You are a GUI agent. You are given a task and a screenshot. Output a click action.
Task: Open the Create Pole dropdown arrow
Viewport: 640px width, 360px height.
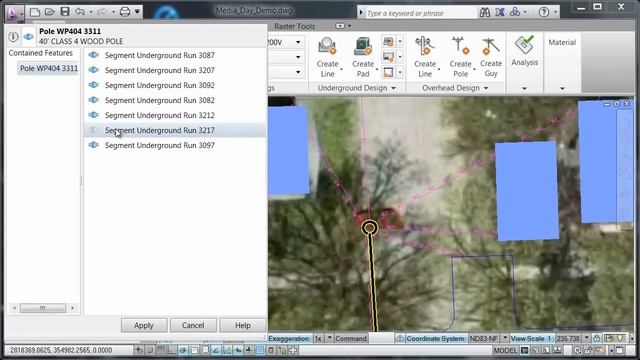[474, 69]
